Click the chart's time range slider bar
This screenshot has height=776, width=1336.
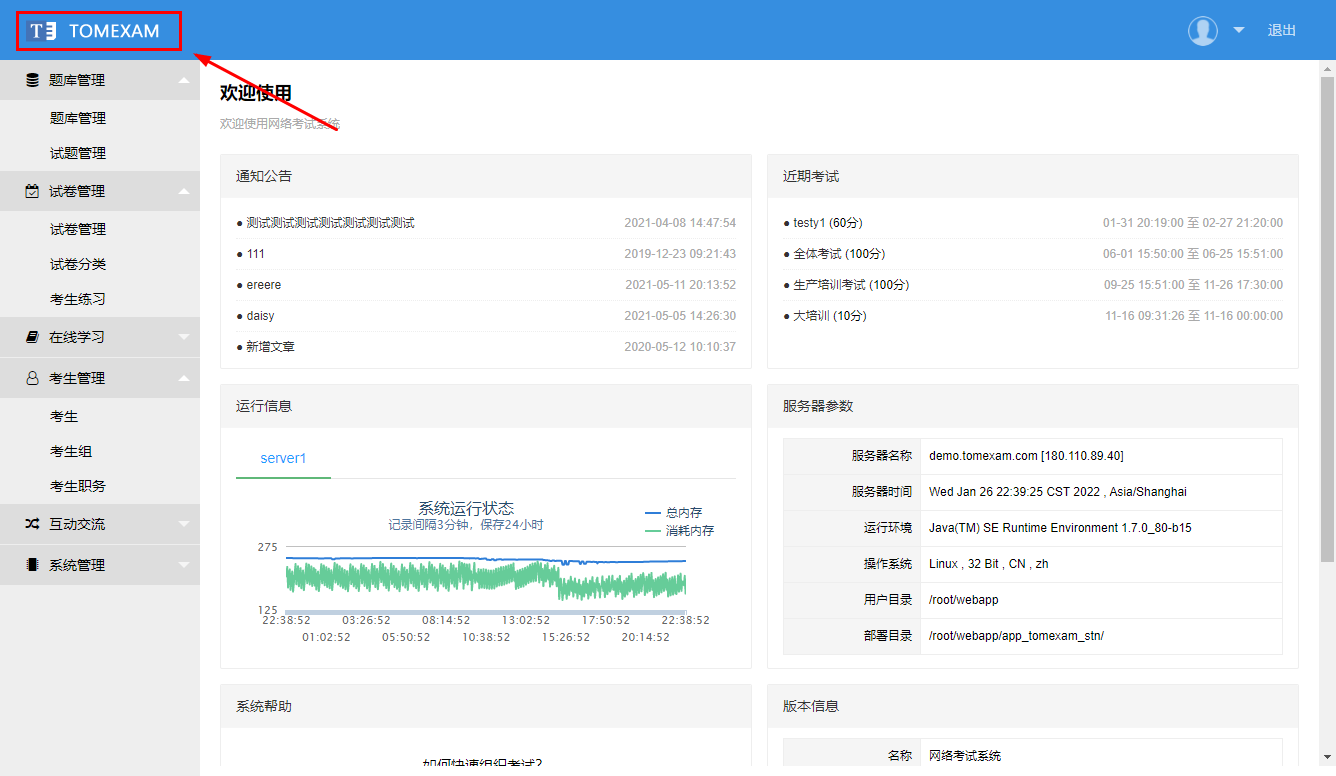tap(485, 611)
